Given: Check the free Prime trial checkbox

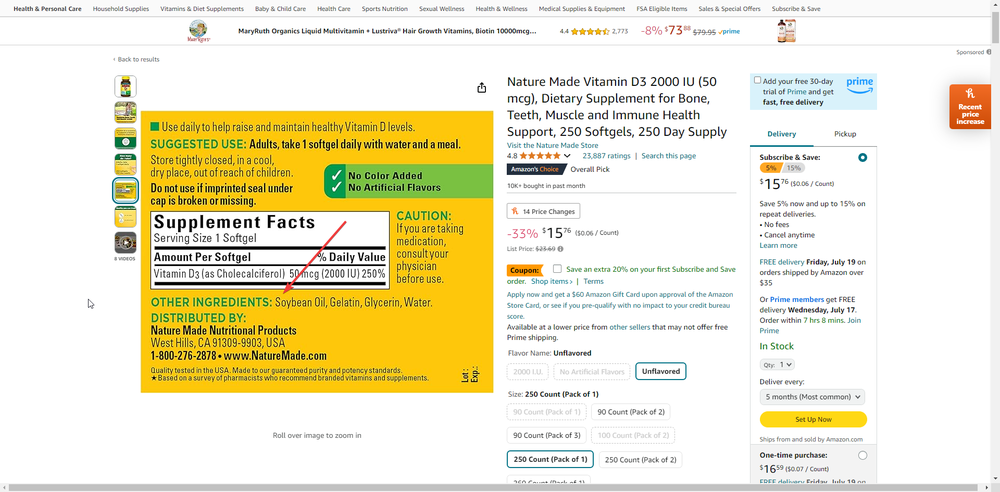Looking at the screenshot, I should [x=757, y=80].
